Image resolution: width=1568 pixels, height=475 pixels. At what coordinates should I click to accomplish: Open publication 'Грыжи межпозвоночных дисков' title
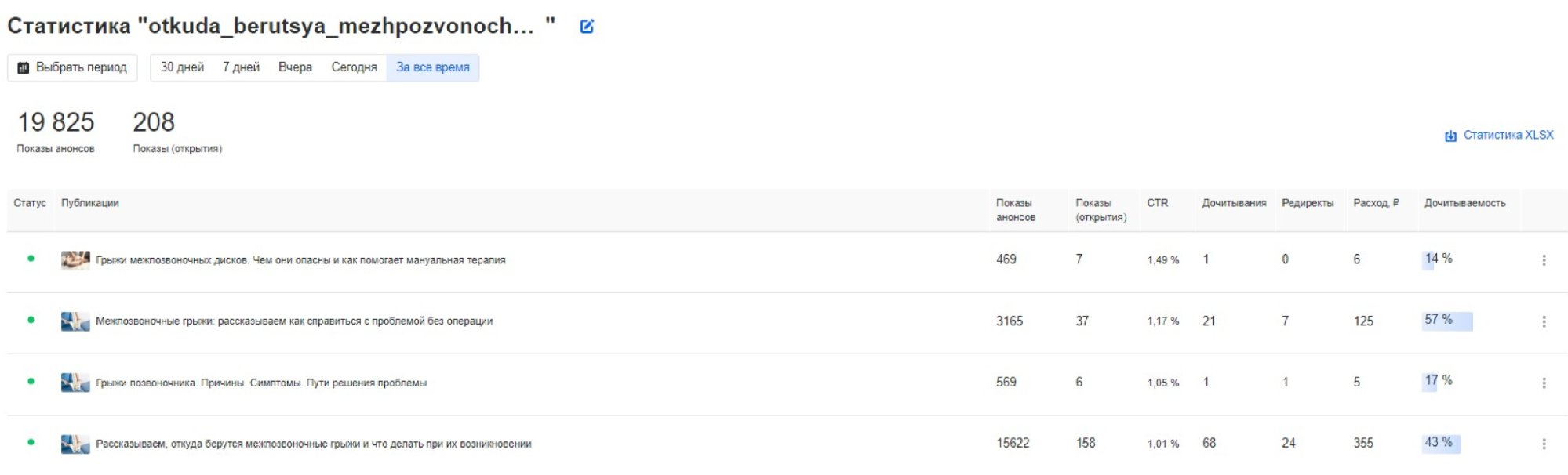tap(300, 260)
